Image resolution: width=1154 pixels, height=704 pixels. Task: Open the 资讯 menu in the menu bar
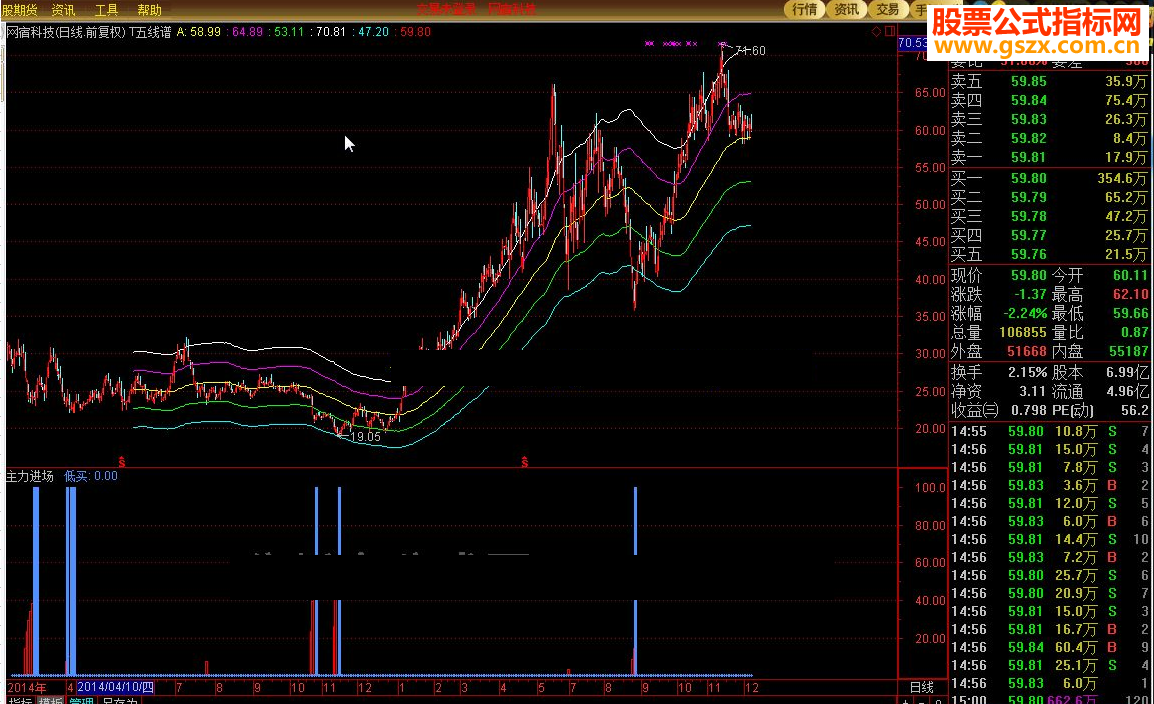click(63, 10)
